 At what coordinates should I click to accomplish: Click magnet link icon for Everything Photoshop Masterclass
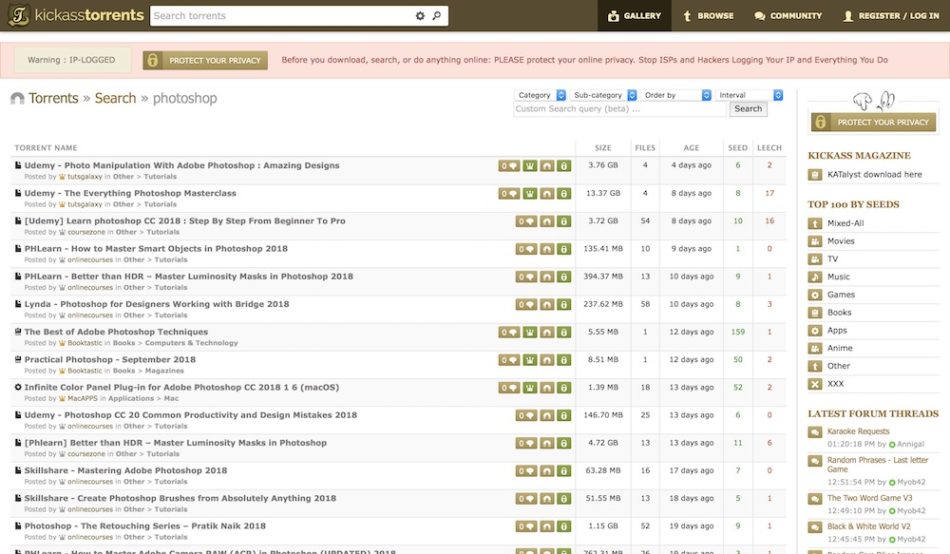(546, 194)
